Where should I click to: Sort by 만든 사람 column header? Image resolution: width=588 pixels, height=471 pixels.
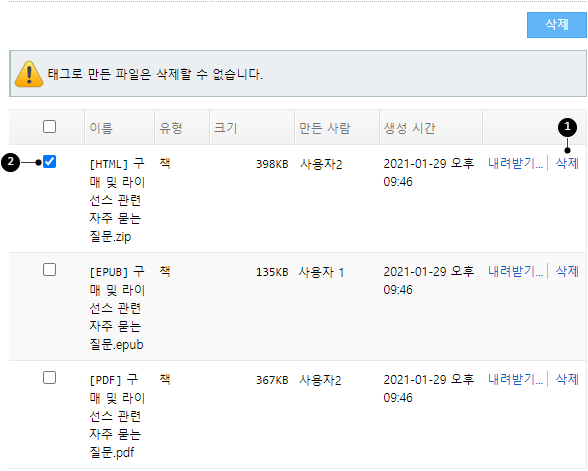[x=325, y=128]
